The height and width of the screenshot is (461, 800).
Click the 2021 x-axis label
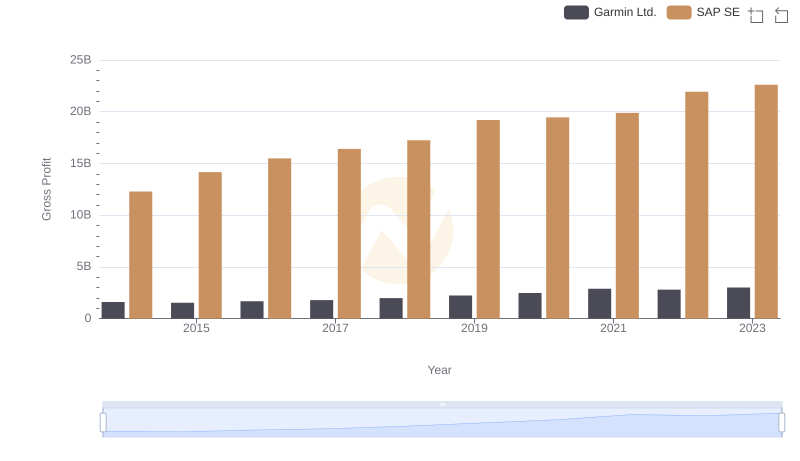point(613,328)
